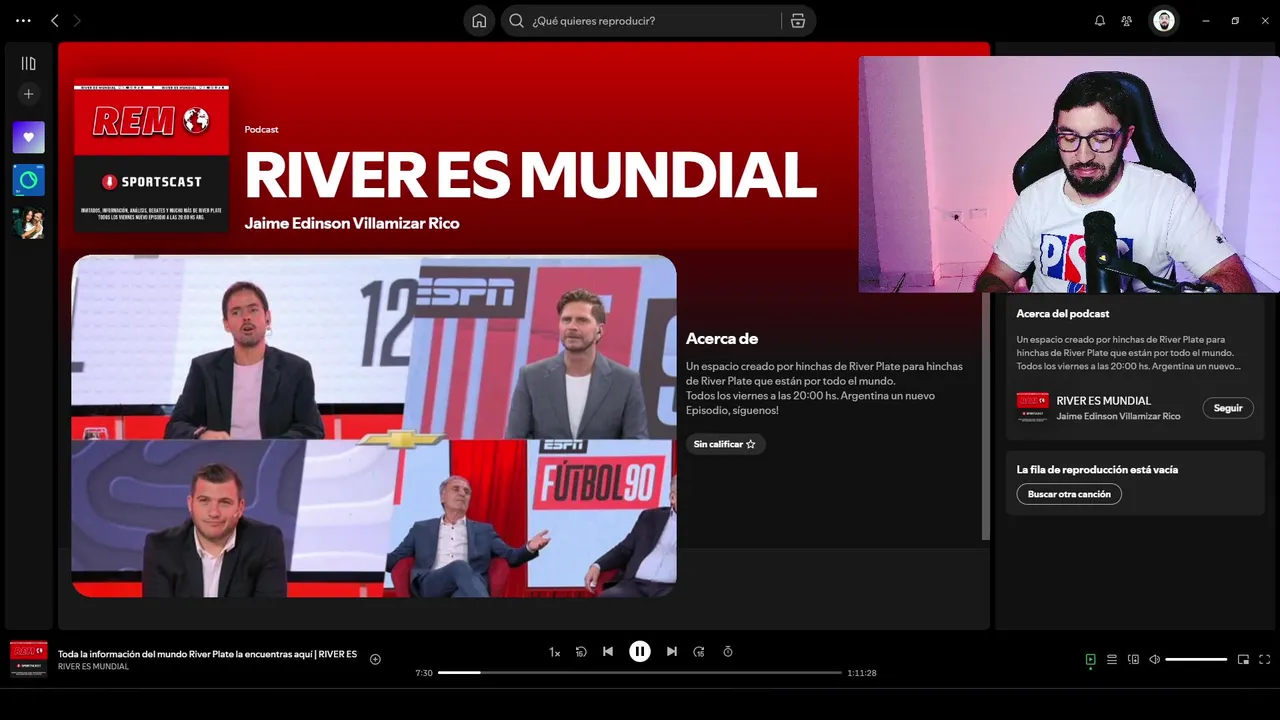1280x720 pixels.
Task: Rate the podcast via Sin calificar
Action: click(x=725, y=444)
